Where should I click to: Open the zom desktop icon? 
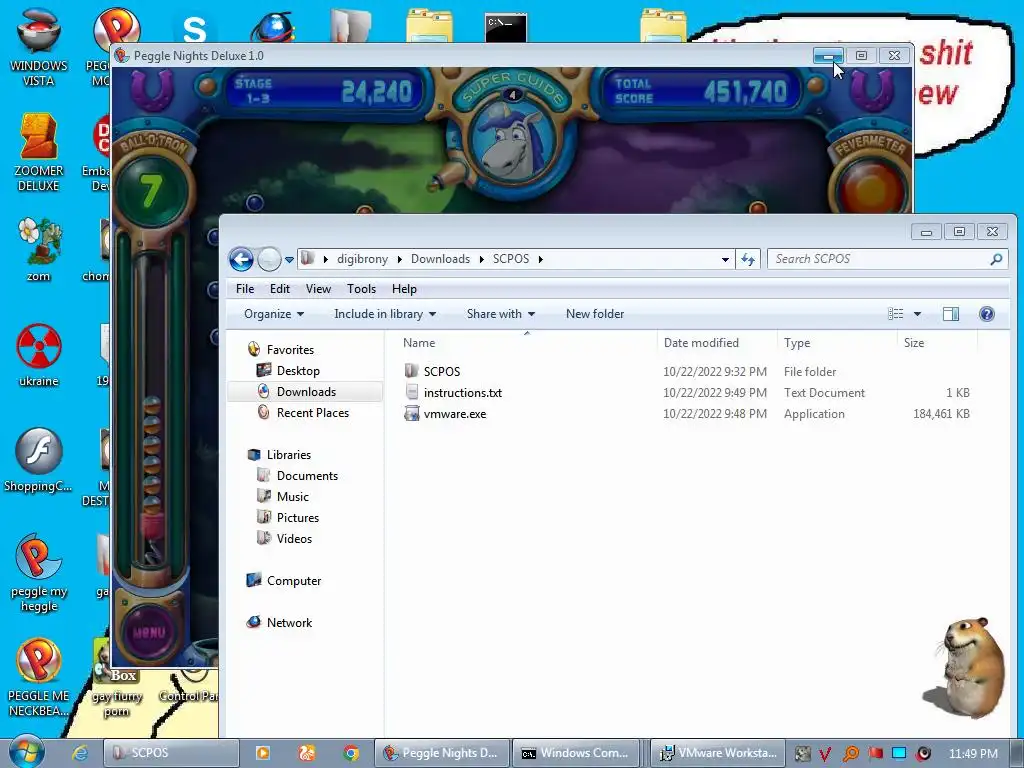39,249
